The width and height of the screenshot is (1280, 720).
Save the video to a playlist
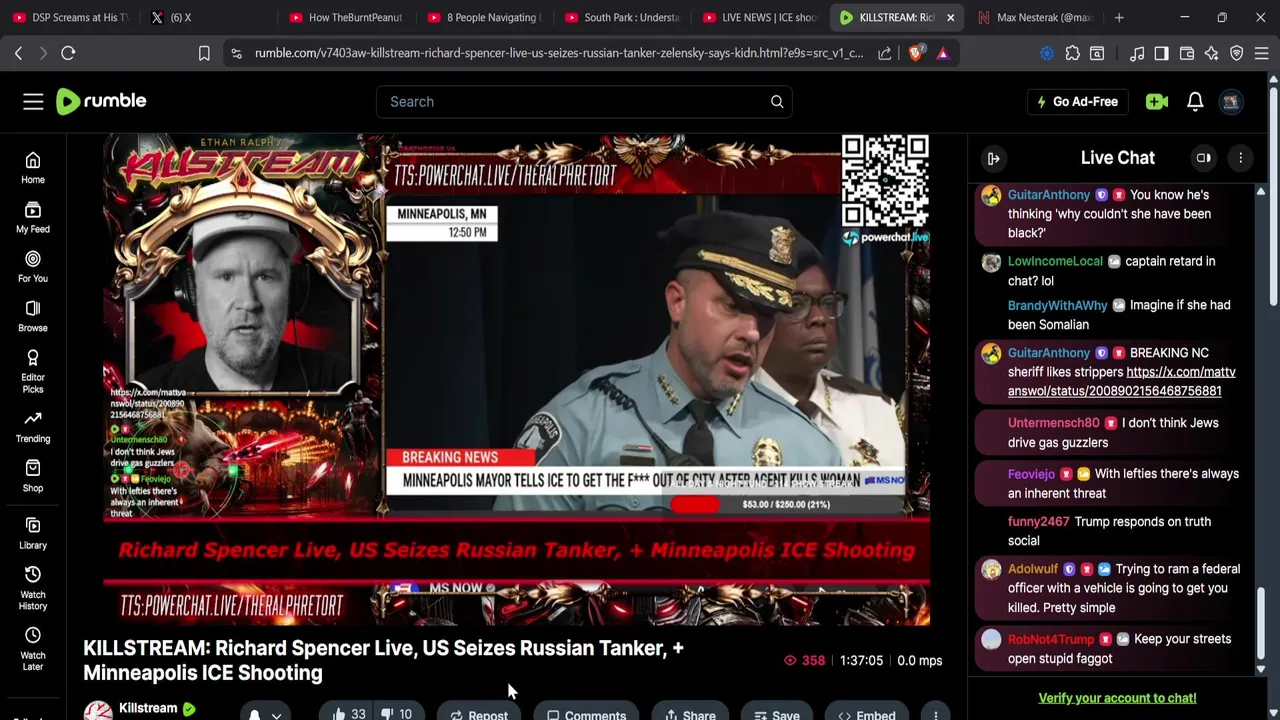pyautogui.click(x=776, y=714)
